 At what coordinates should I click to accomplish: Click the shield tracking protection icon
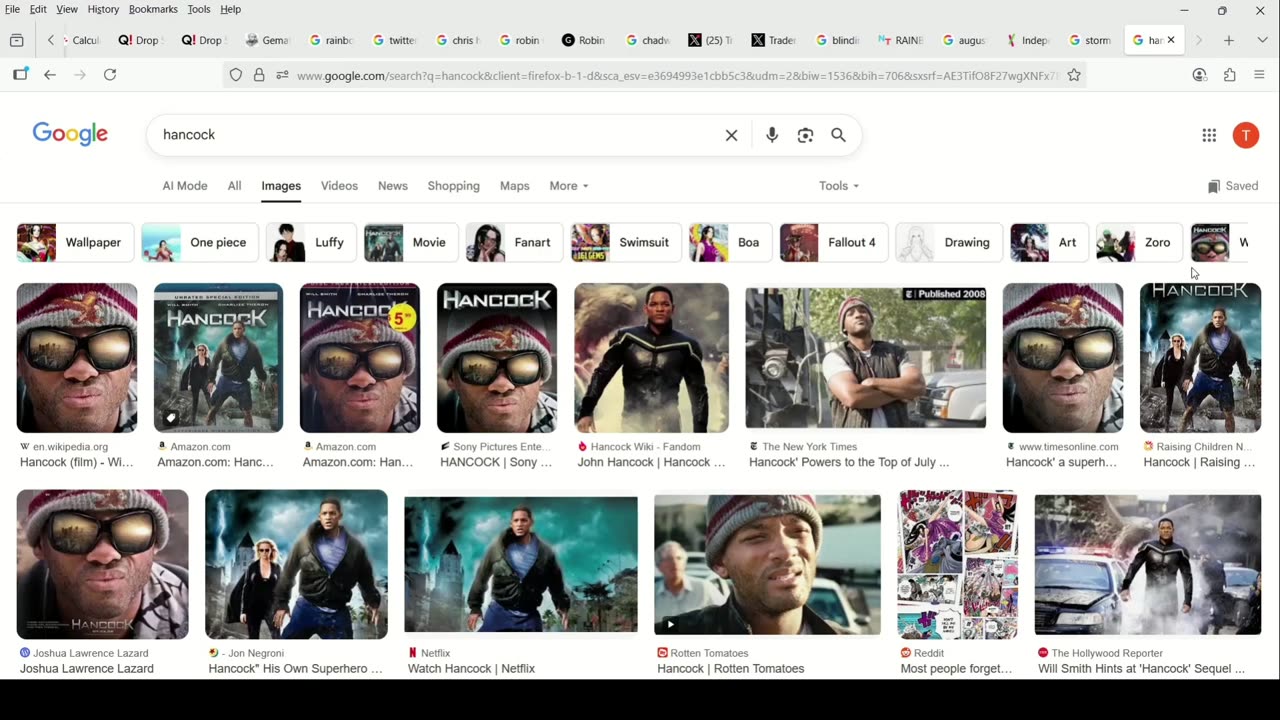[x=236, y=75]
